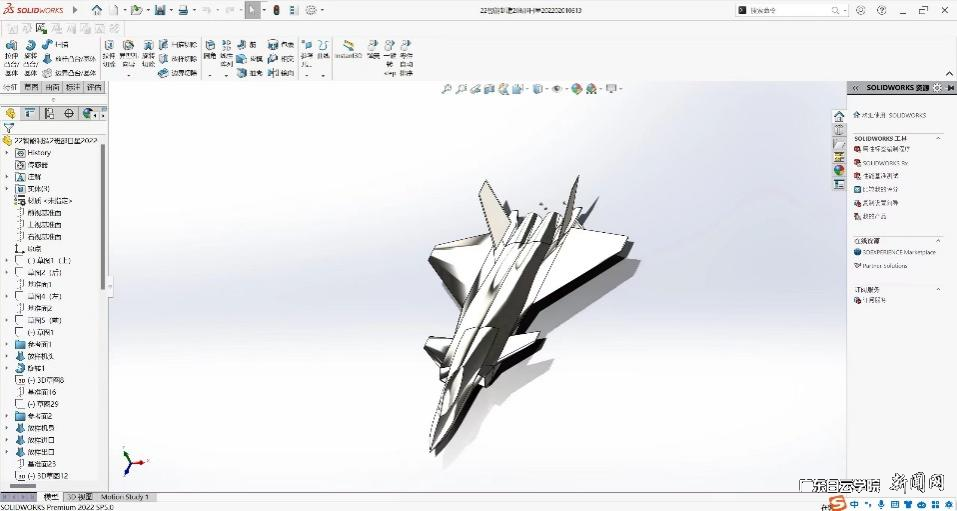Viewport: 957px width, 511px height.
Task: Expand the History node in the feature tree
Action: [x=7, y=153]
